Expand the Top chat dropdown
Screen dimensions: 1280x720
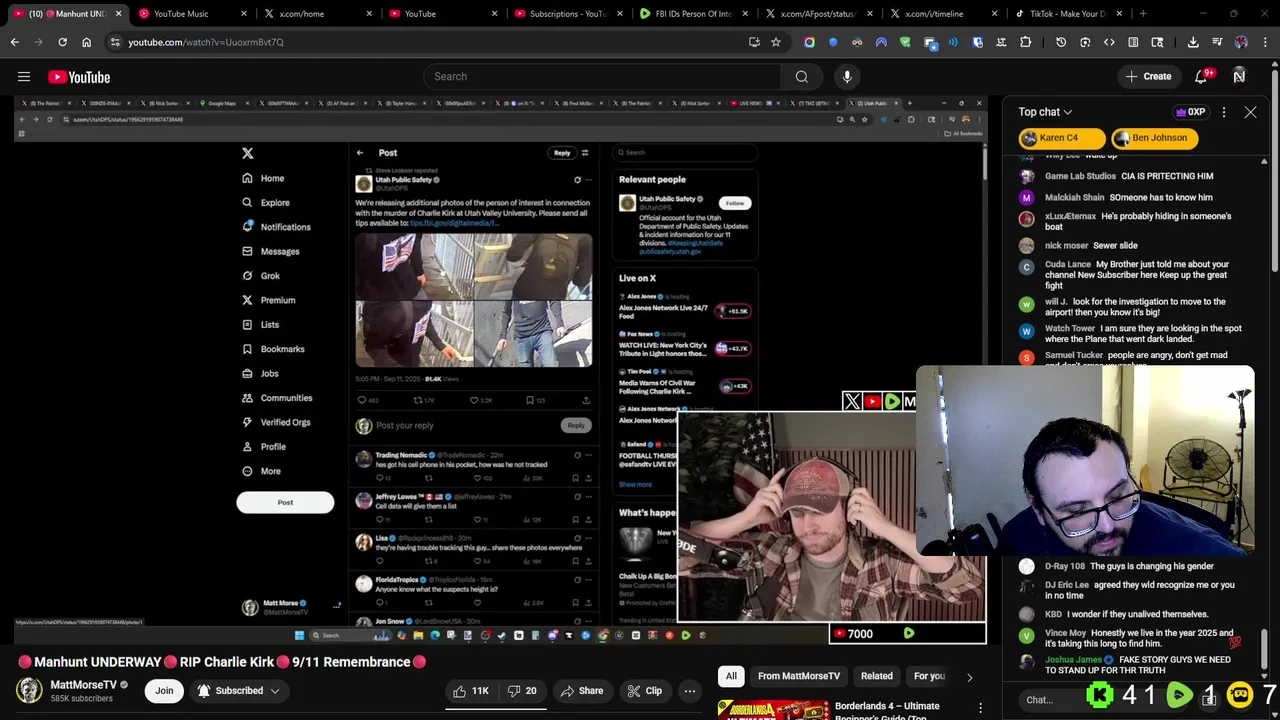1045,112
